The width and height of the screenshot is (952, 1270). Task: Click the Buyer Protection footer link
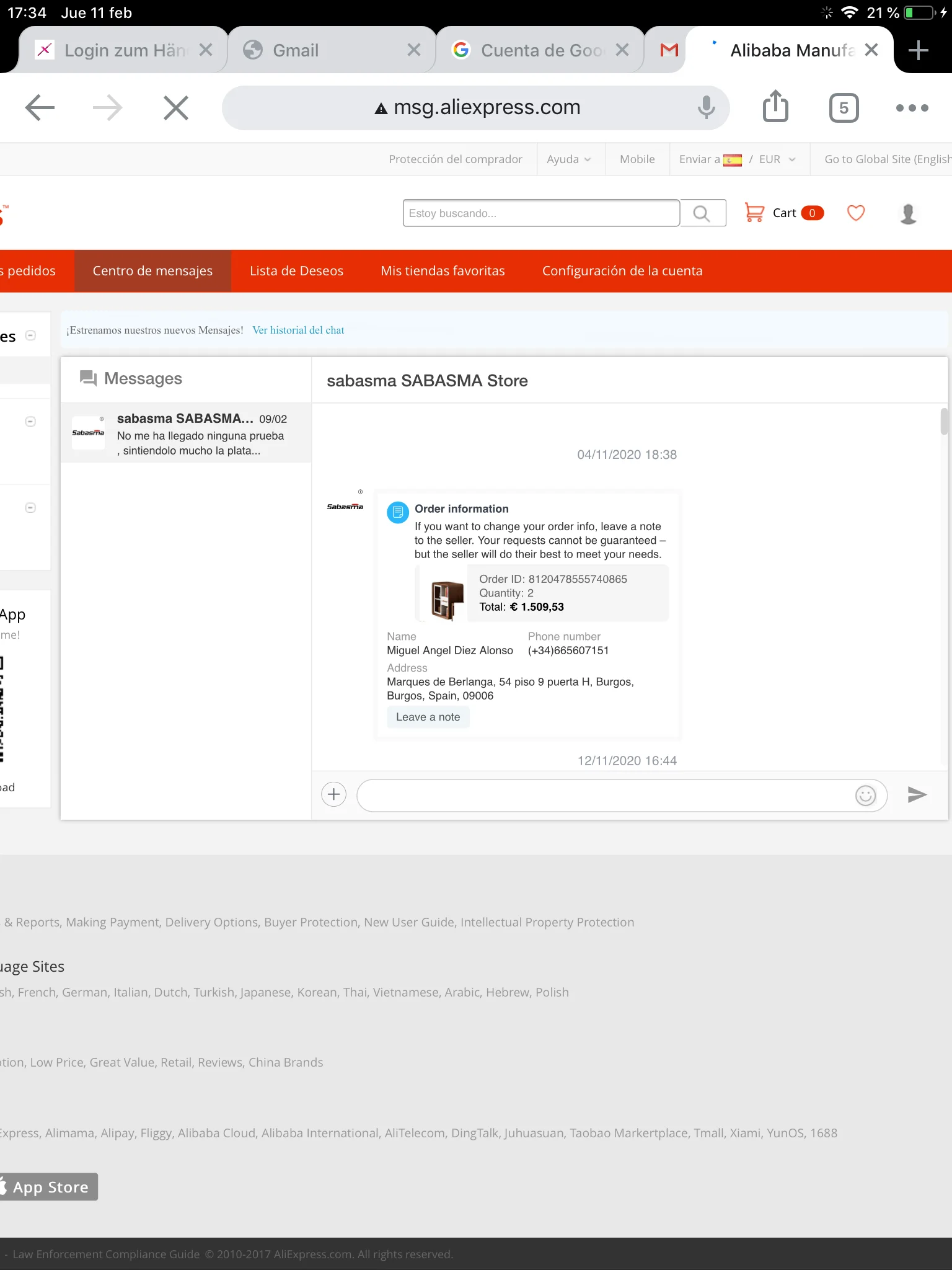click(311, 922)
